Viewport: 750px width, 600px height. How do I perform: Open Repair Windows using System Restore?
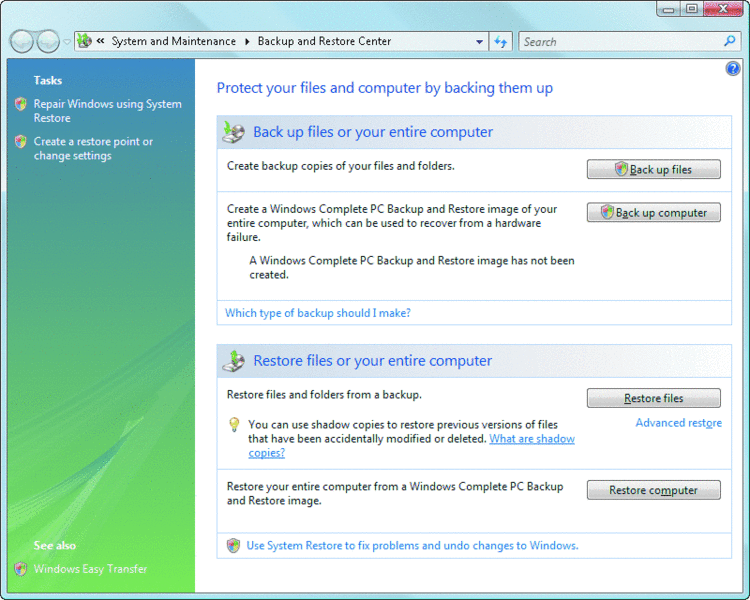[108, 111]
